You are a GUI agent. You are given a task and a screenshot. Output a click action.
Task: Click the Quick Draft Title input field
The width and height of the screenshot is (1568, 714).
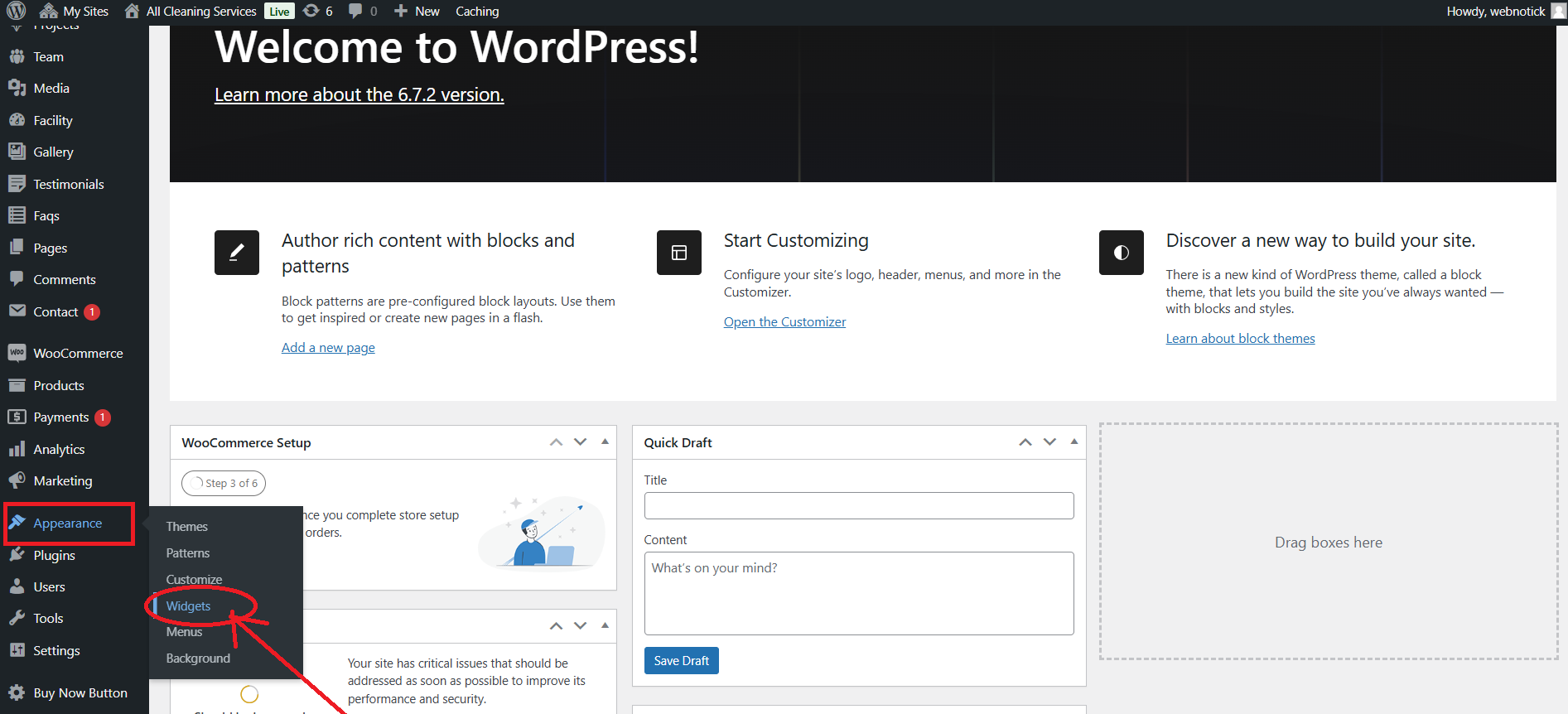tap(858, 505)
